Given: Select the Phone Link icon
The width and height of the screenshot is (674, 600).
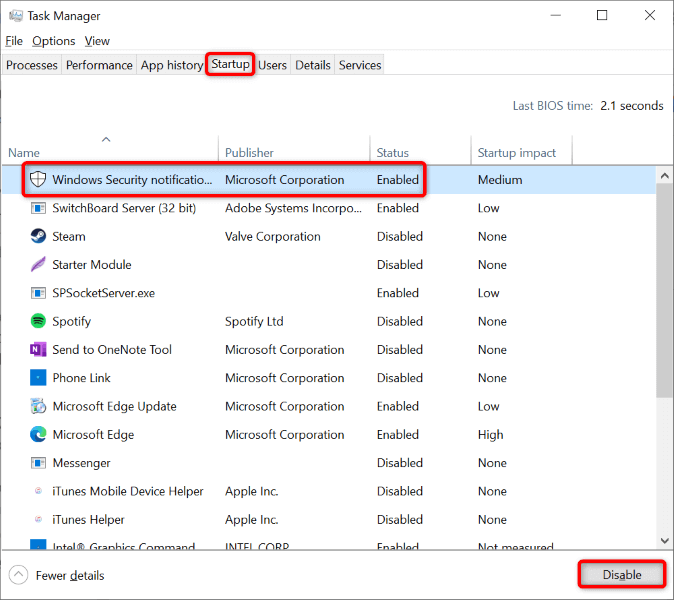Looking at the screenshot, I should [38, 378].
